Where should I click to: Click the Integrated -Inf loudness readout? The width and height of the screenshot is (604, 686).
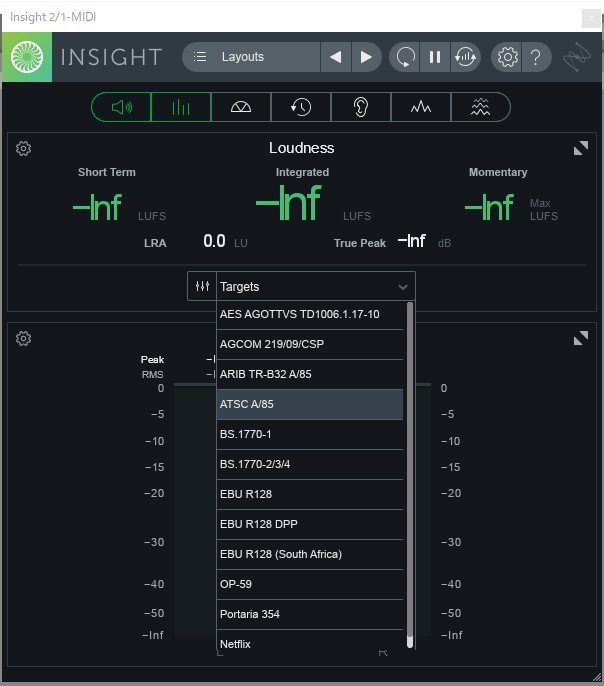[x=289, y=203]
